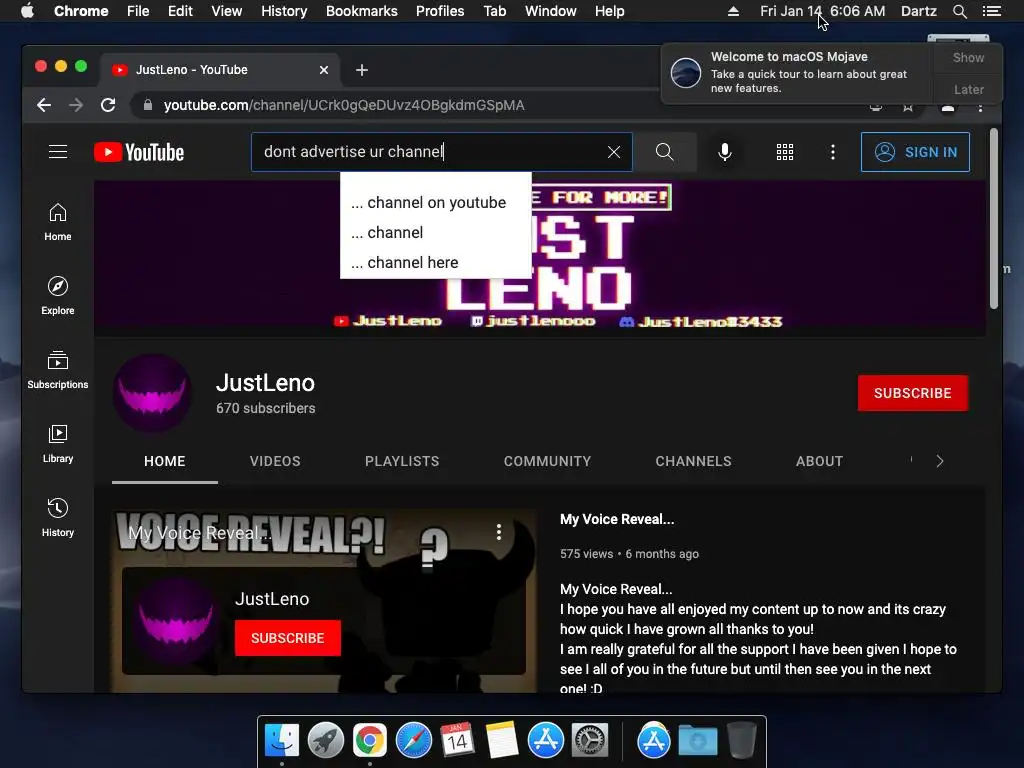1024x768 pixels.
Task: Click the site lock icon in address bar
Action: [x=148, y=105]
